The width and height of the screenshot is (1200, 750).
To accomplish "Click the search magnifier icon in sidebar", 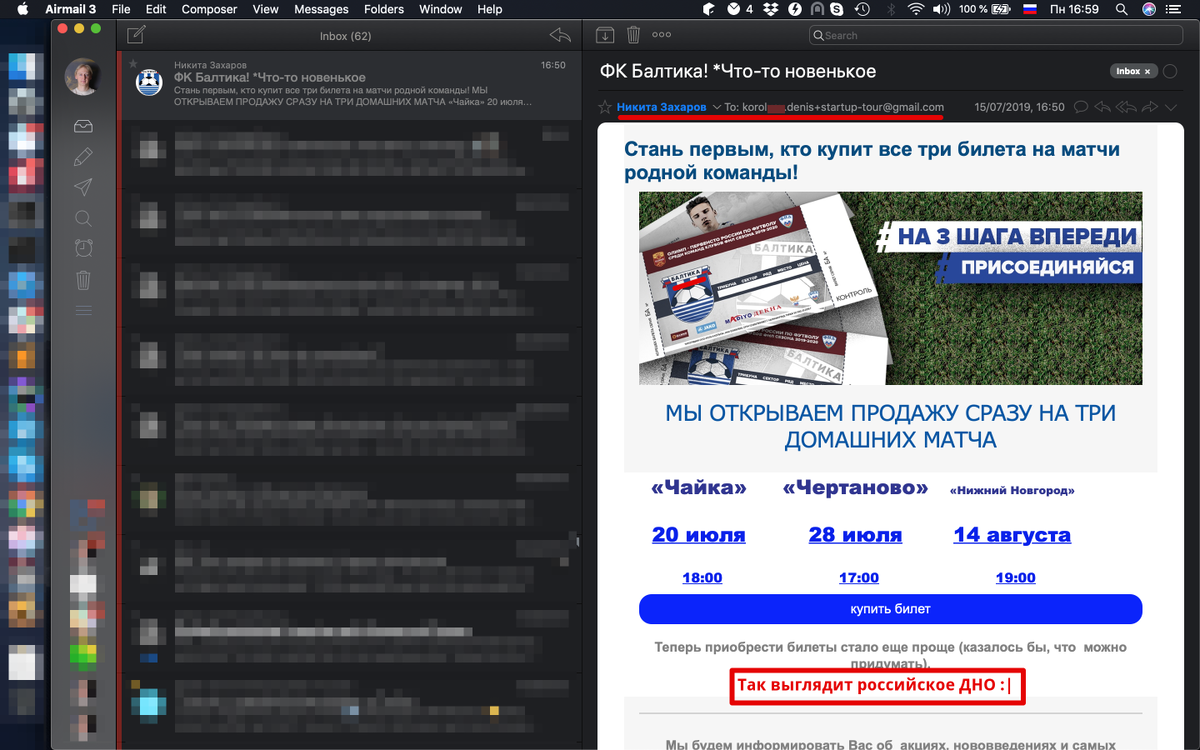I will coord(84,218).
